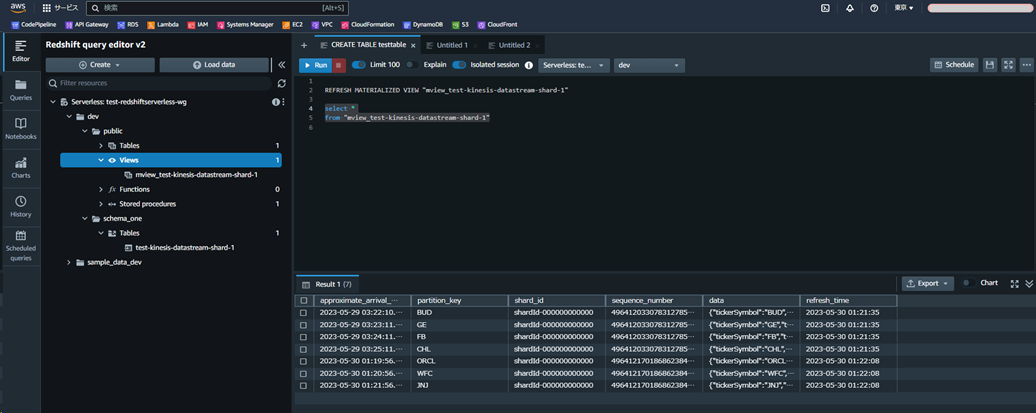Click the AWS search field
This screenshot has height=413, width=1036.
pos(217,8)
